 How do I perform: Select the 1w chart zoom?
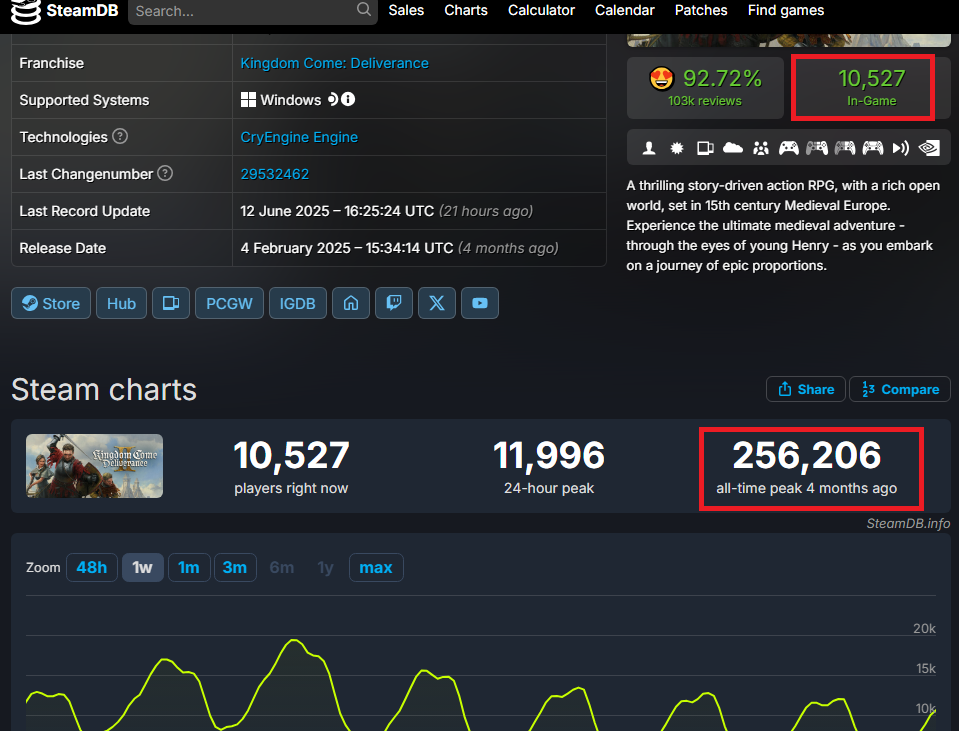coord(143,568)
